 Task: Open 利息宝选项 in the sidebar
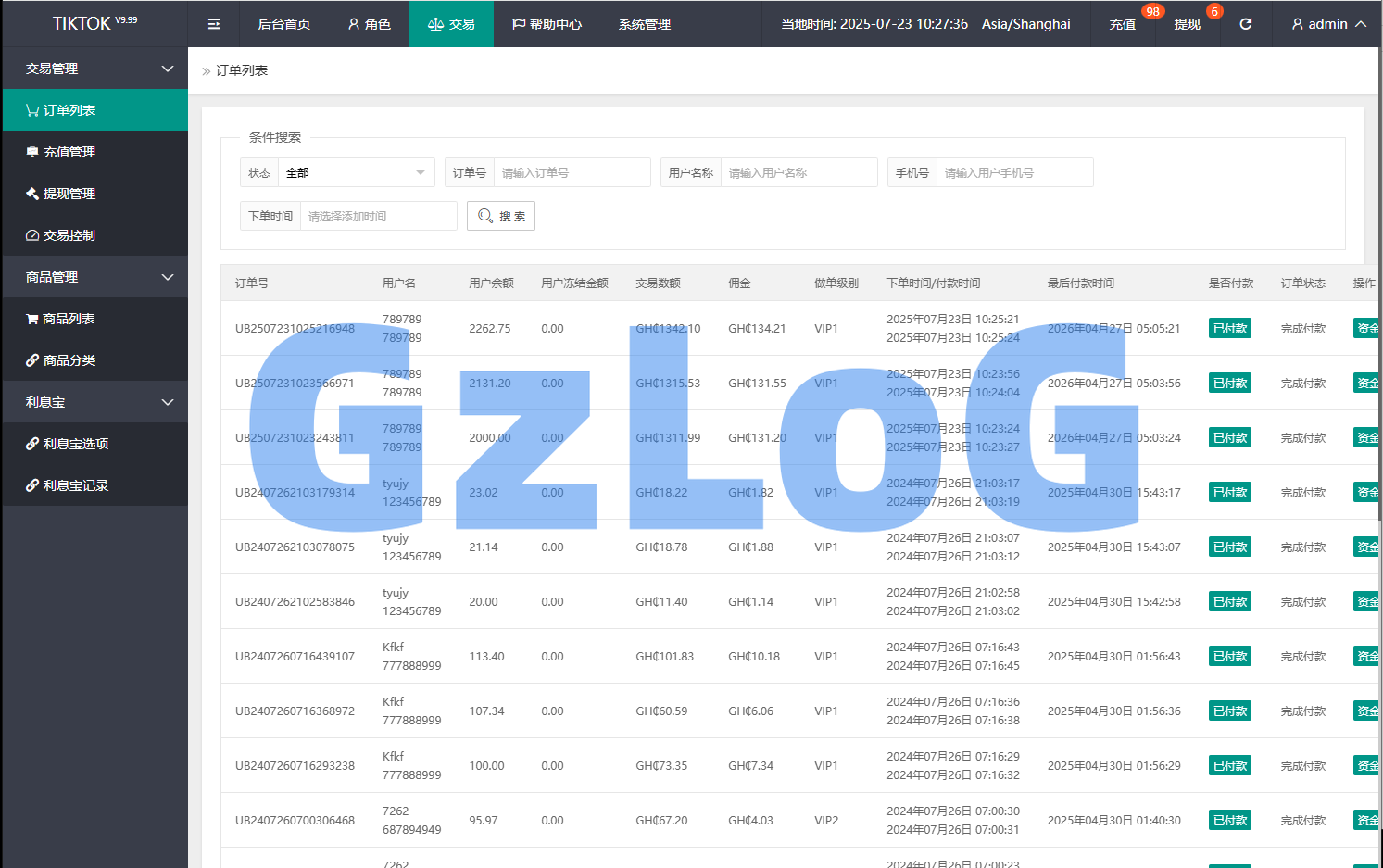[x=94, y=444]
